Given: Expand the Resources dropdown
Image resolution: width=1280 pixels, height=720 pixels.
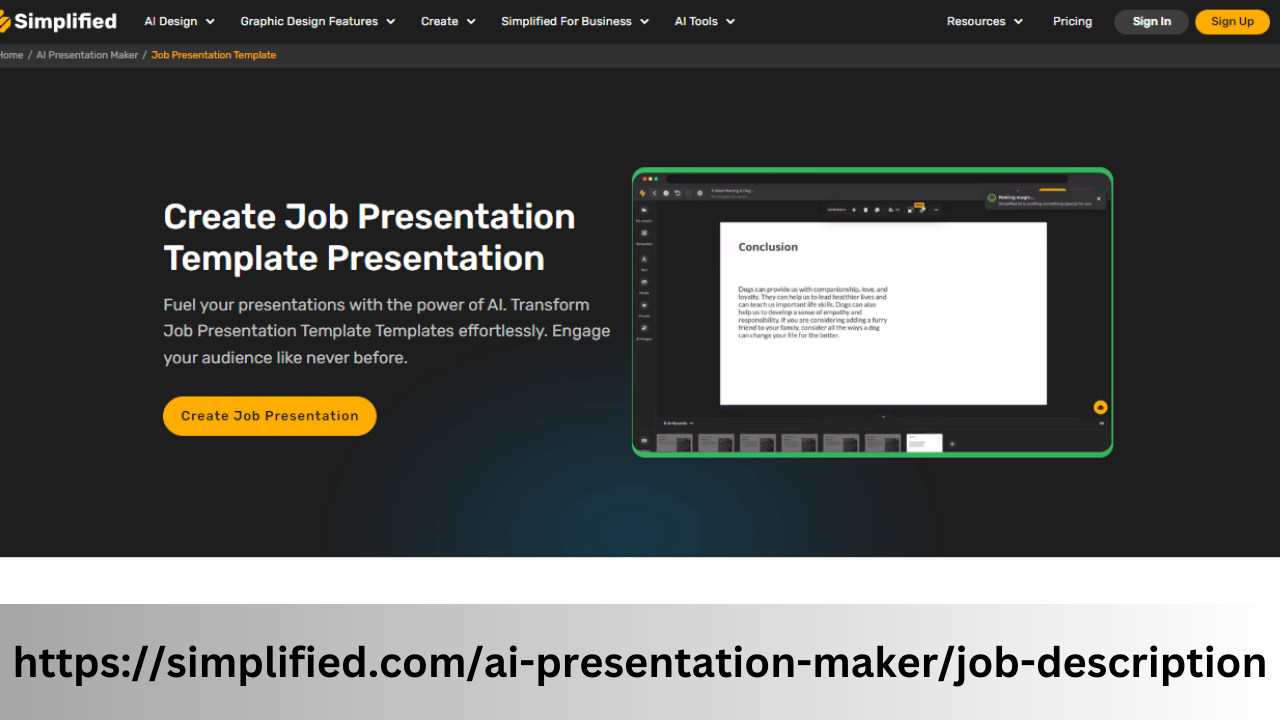Looking at the screenshot, I should (984, 21).
